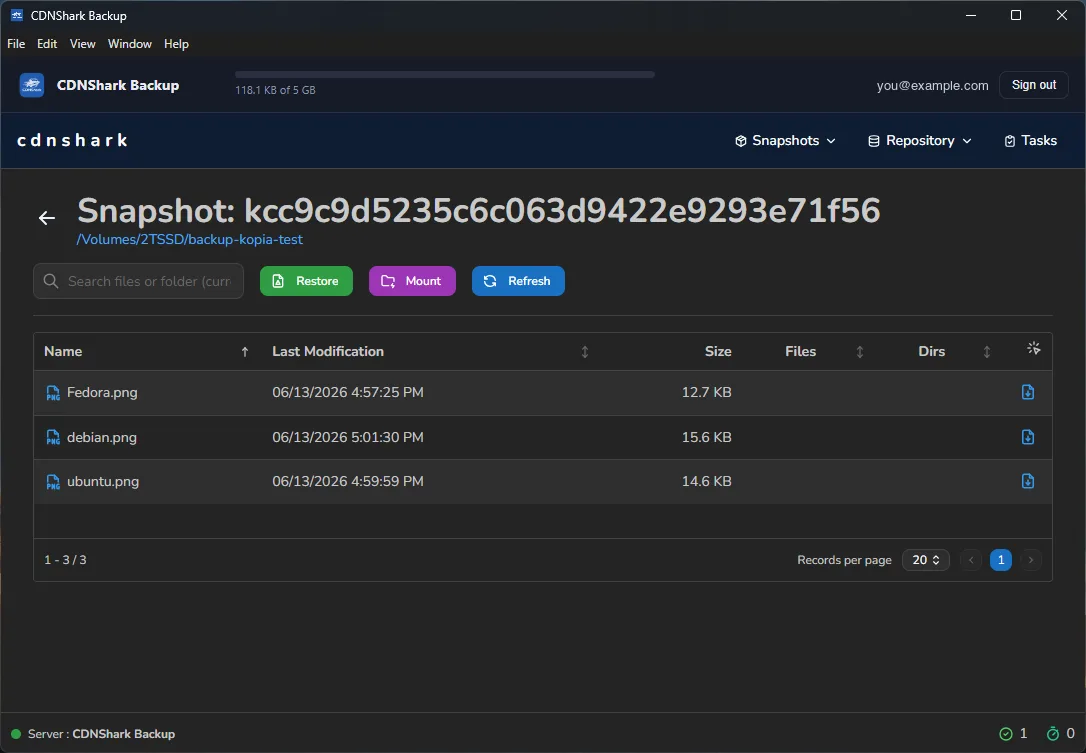The height and width of the screenshot is (753, 1086).
Task: Click the 14.6 KB size value
Action: (x=706, y=481)
